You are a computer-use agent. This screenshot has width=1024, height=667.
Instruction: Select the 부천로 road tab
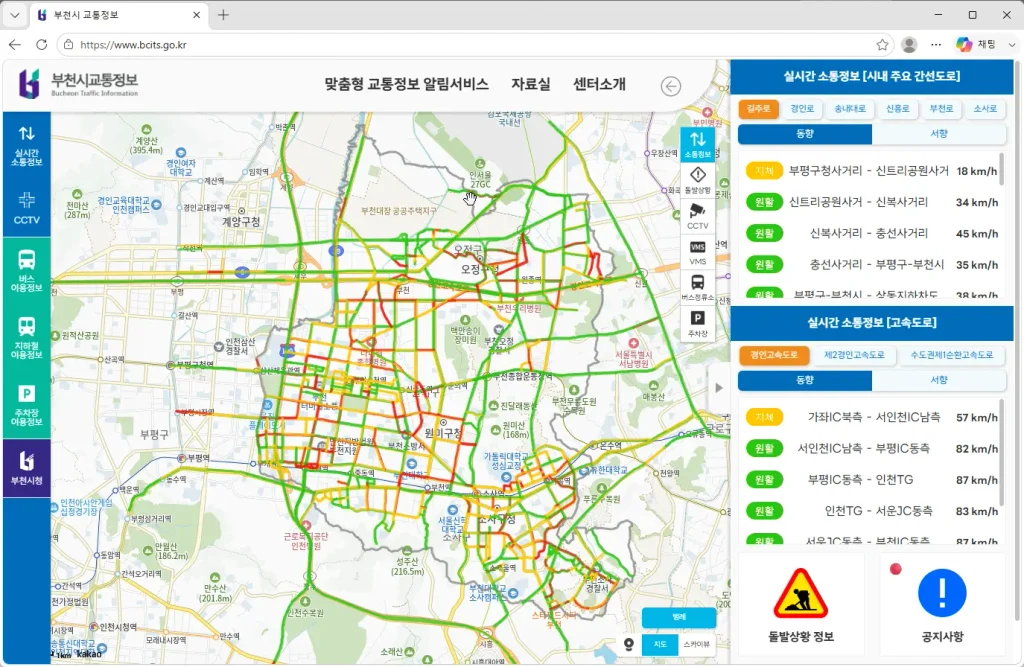tap(942, 109)
